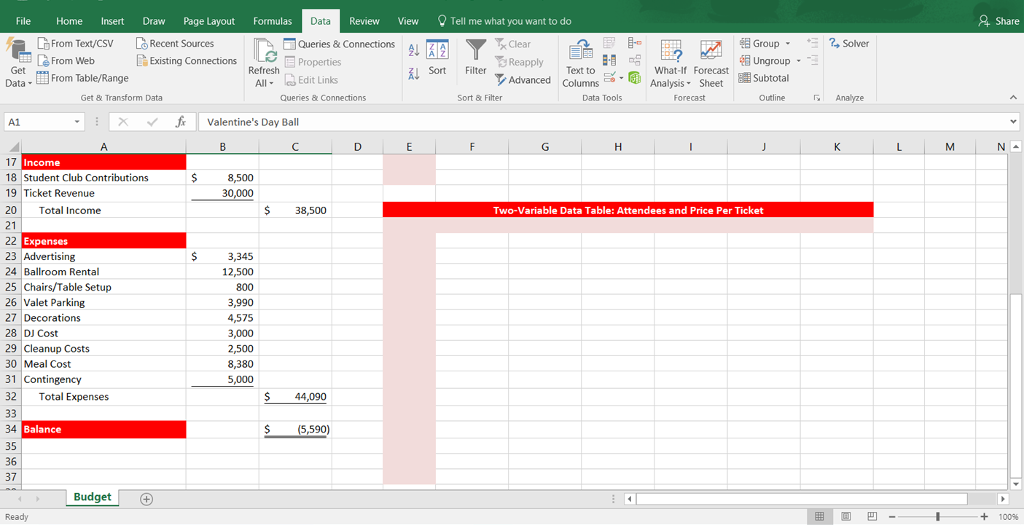Switch to Page Layout view
Screen dimensions: 1024x525
pos(846,517)
